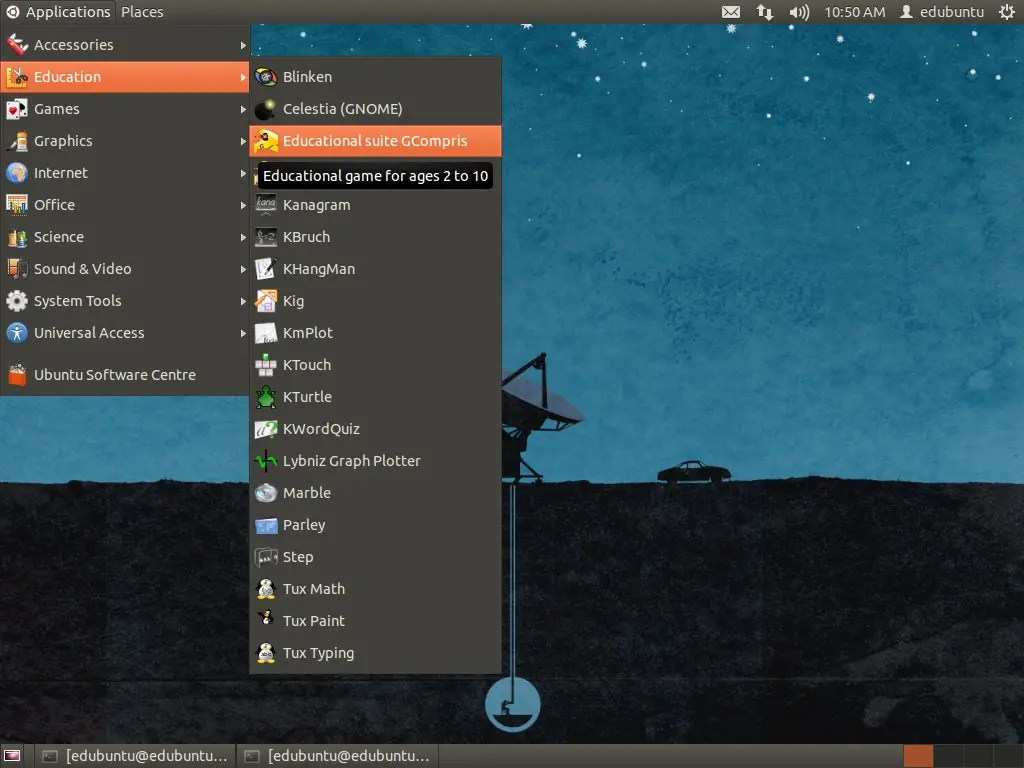The image size is (1024, 768).
Task: Click the Education submenu arrow
Action: coord(243,77)
